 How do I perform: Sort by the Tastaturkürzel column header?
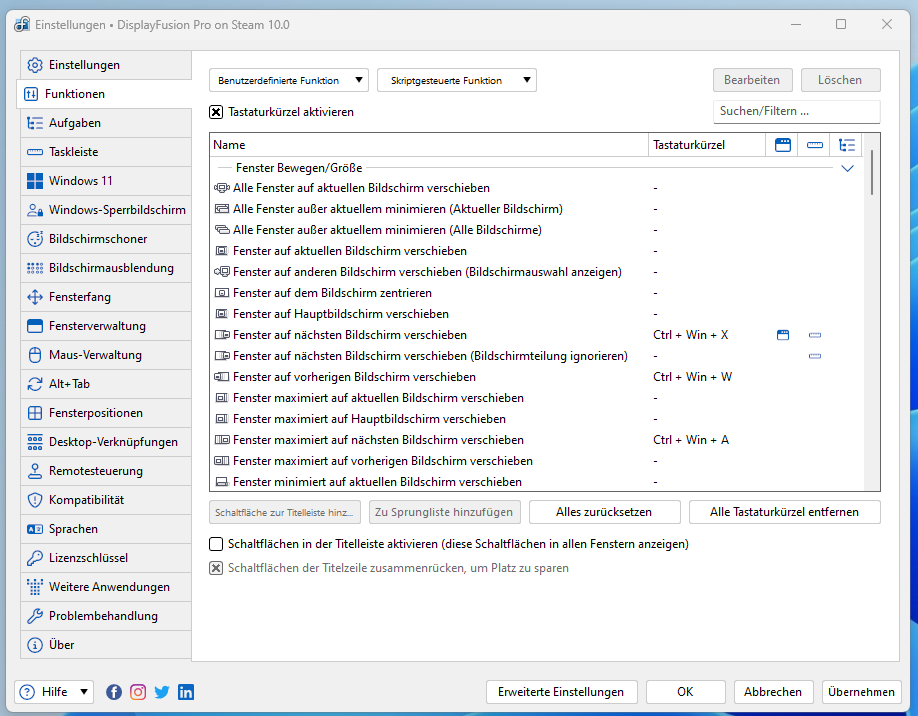coord(707,145)
